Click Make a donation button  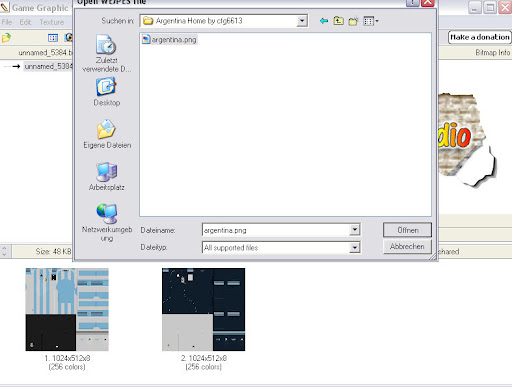pyautogui.click(x=480, y=37)
